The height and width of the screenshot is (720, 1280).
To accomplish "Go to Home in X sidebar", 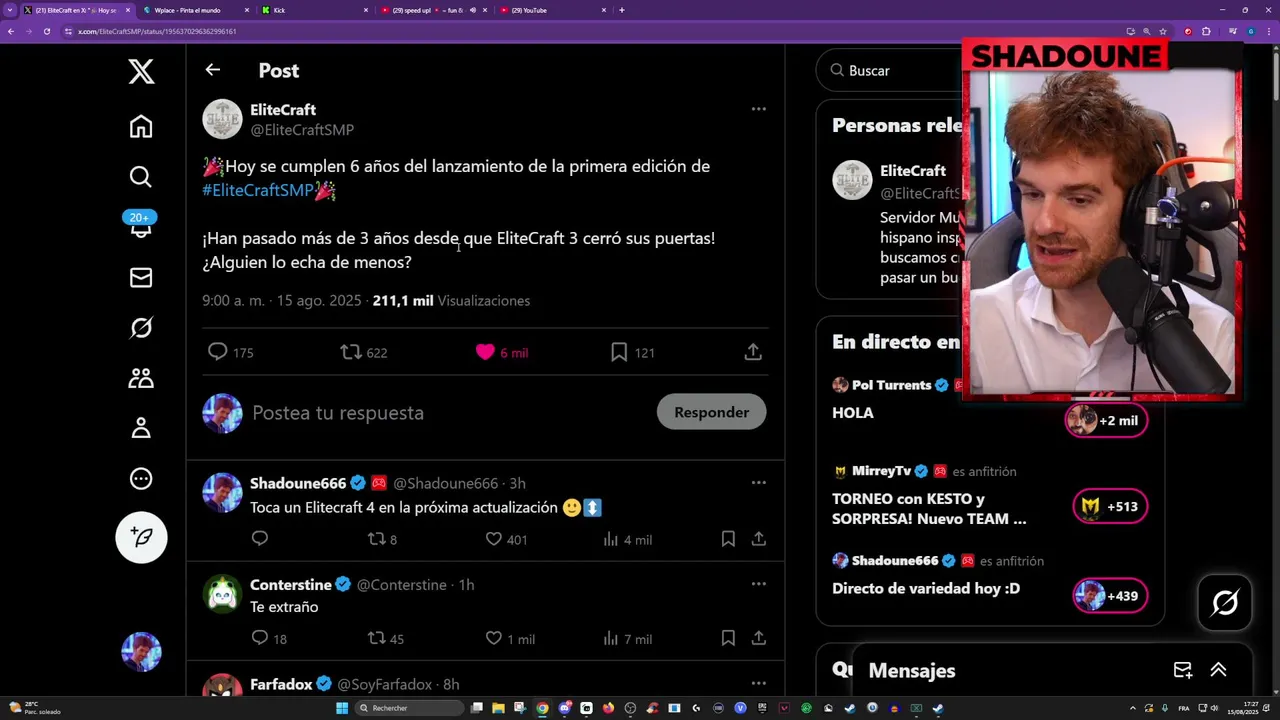I will click(x=141, y=126).
